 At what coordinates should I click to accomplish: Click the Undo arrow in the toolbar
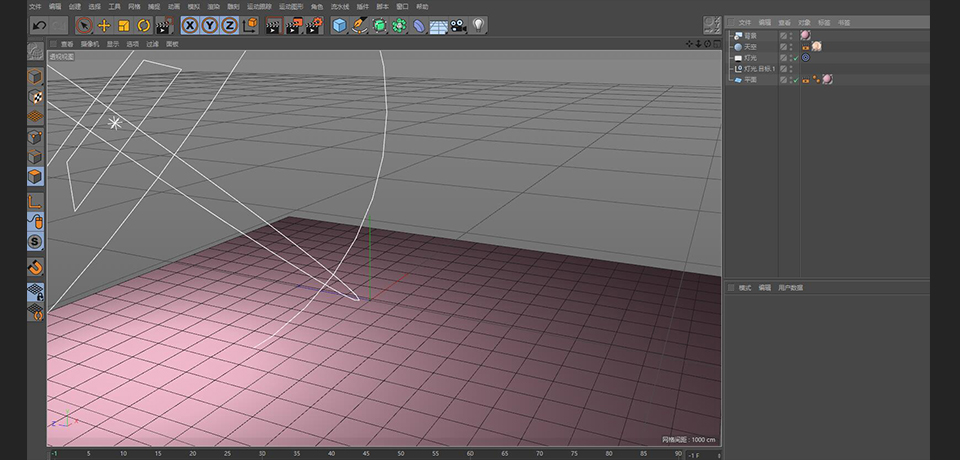(x=39, y=25)
